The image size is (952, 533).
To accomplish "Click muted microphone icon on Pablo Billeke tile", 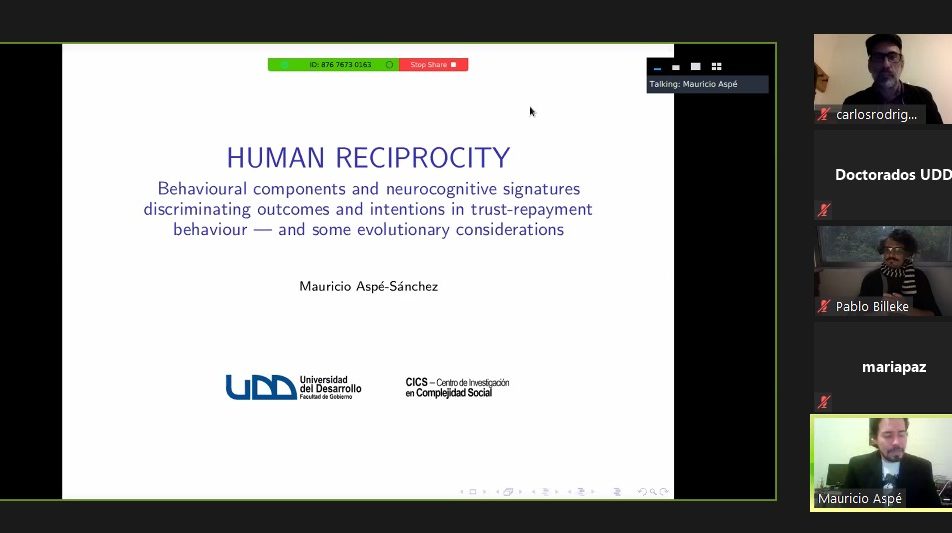I will (x=824, y=307).
